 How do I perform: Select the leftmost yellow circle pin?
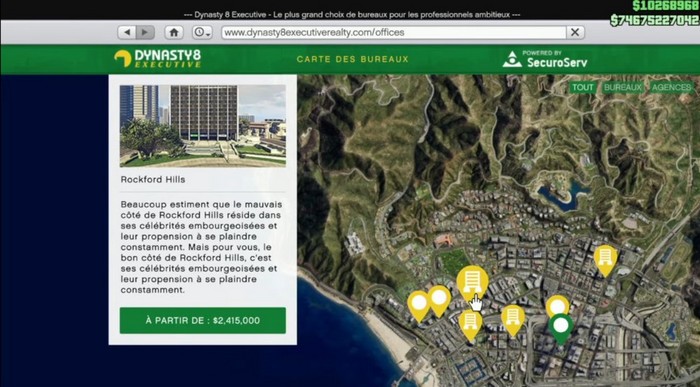point(419,305)
